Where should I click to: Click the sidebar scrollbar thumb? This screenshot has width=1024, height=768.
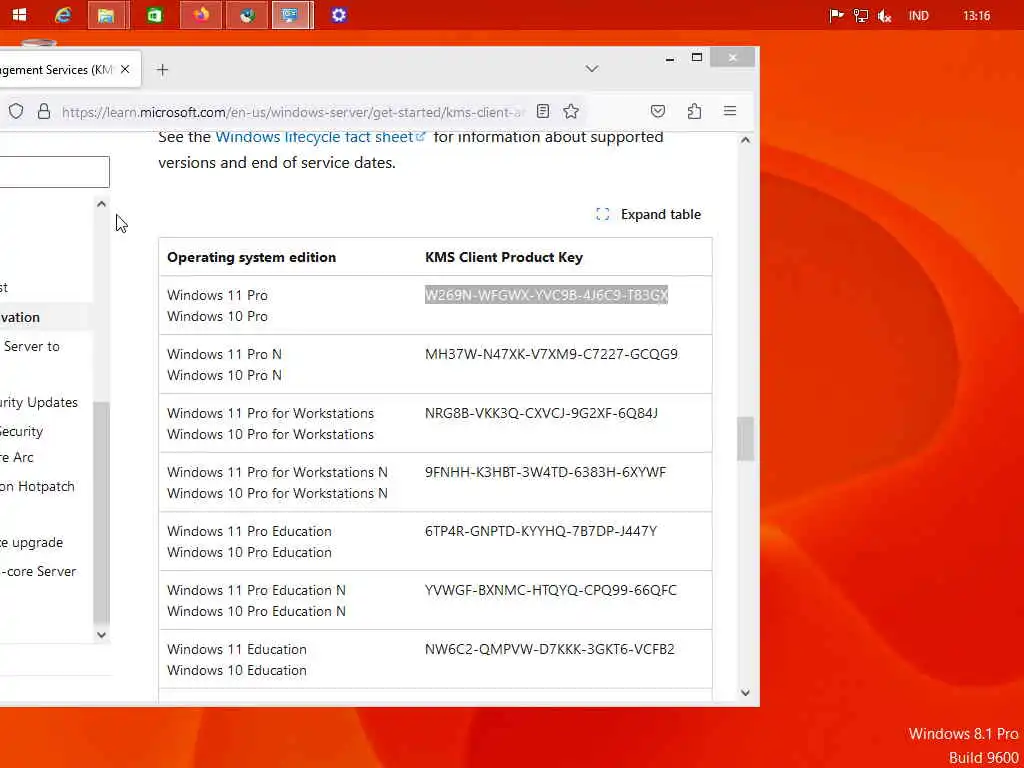pos(101,512)
